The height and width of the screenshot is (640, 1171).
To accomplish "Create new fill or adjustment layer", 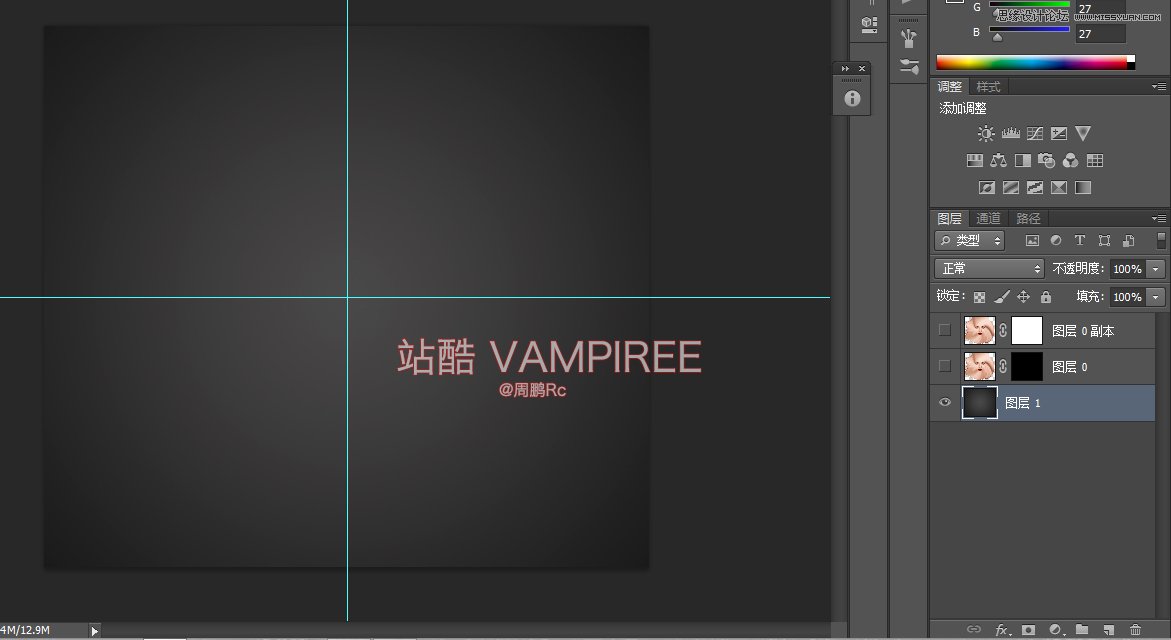I will (x=1055, y=630).
